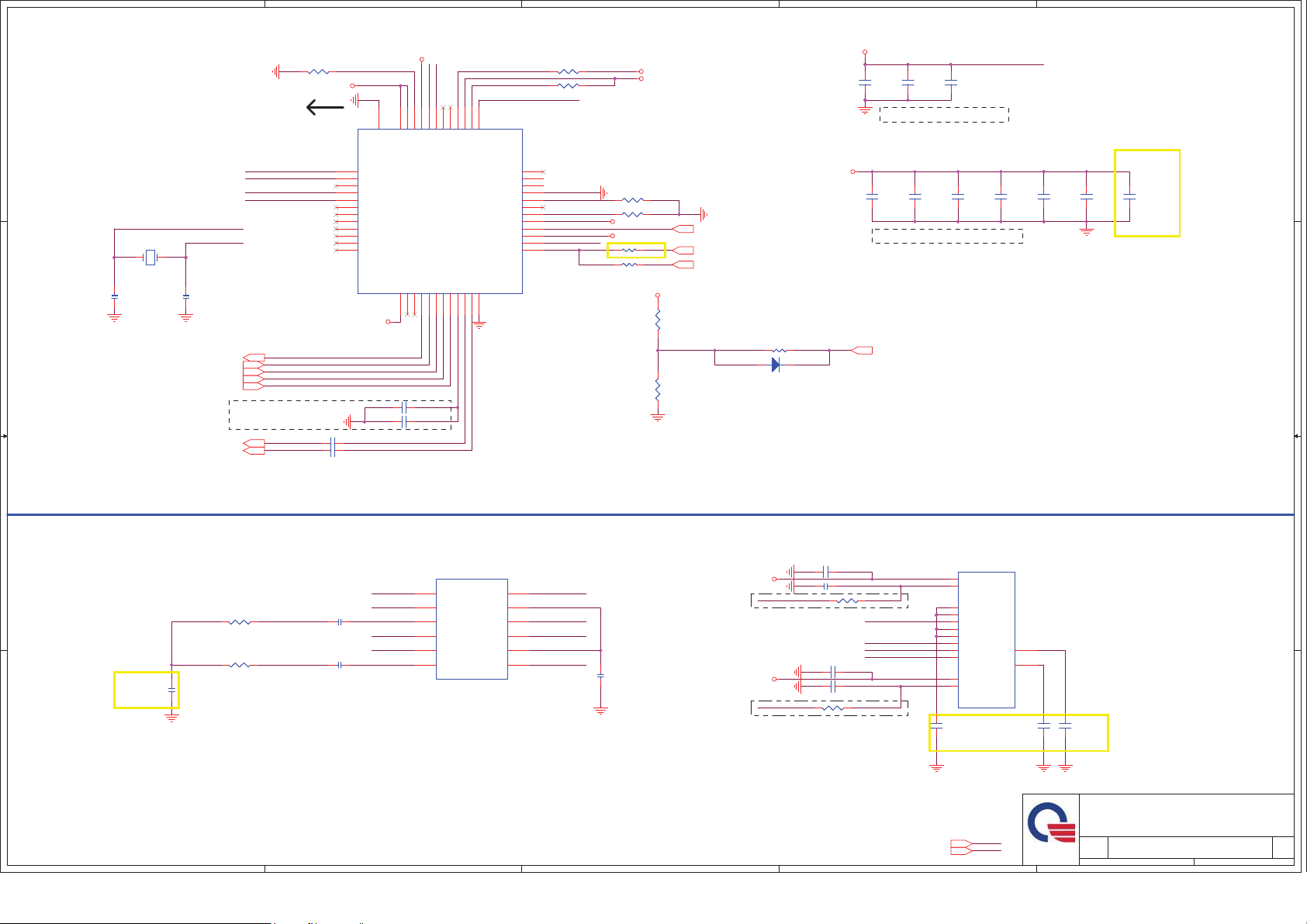Click the lower resistor of the voltage divider
Viewport: 1307px width, 924px height.
(658, 389)
